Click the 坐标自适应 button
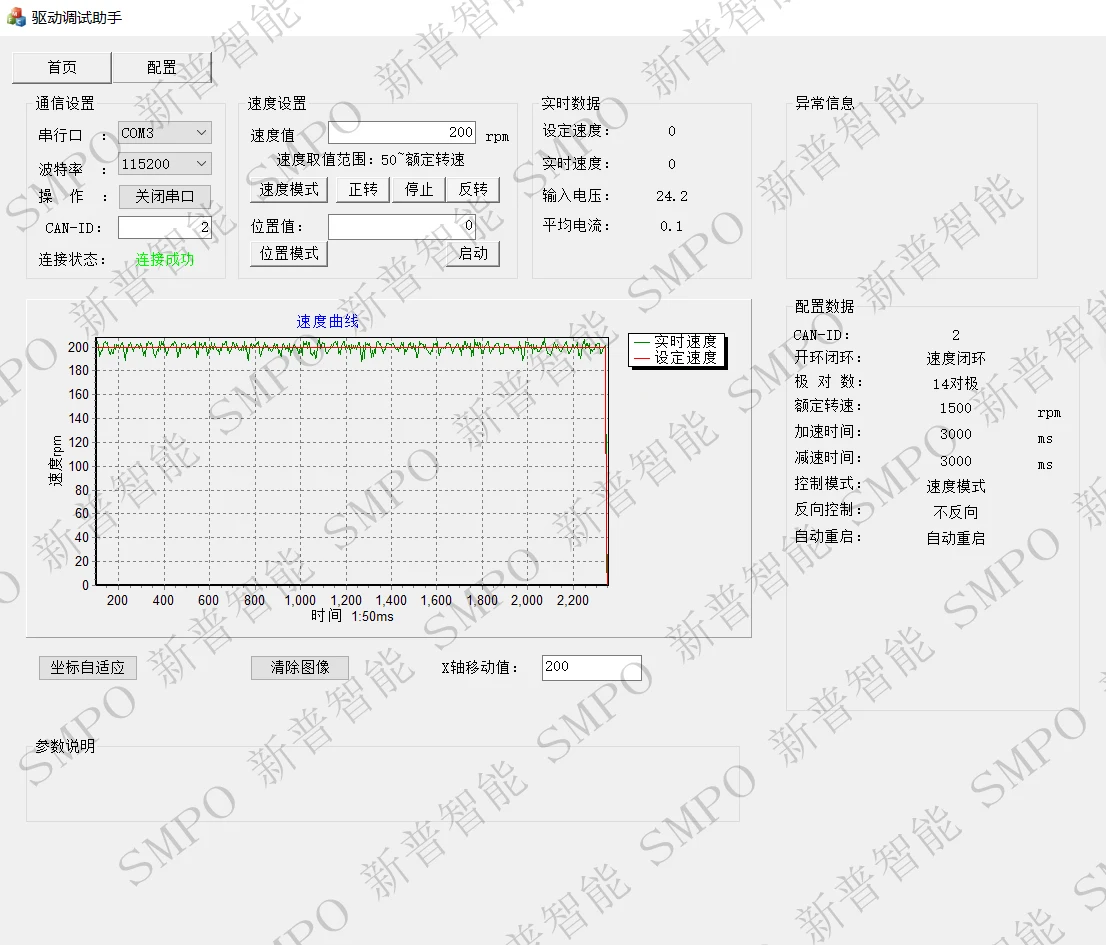 87,667
